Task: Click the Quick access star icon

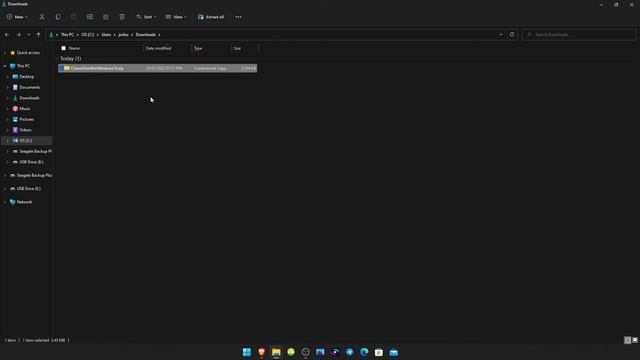Action: (x=13, y=53)
